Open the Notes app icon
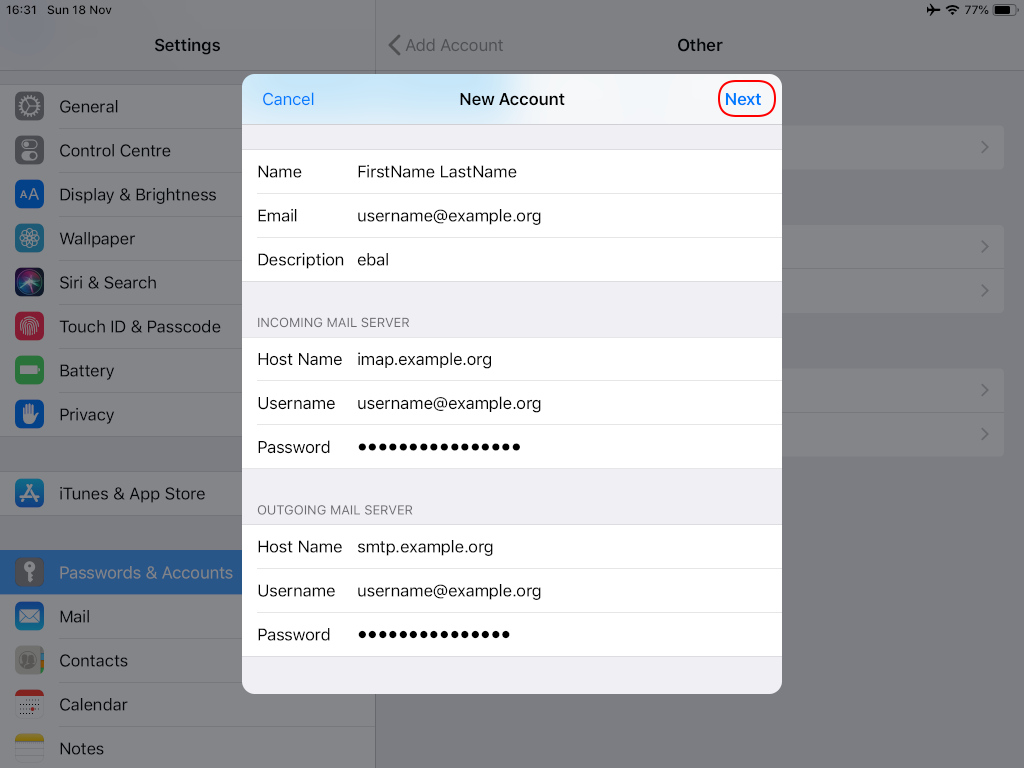This screenshot has width=1024, height=768. [x=29, y=748]
